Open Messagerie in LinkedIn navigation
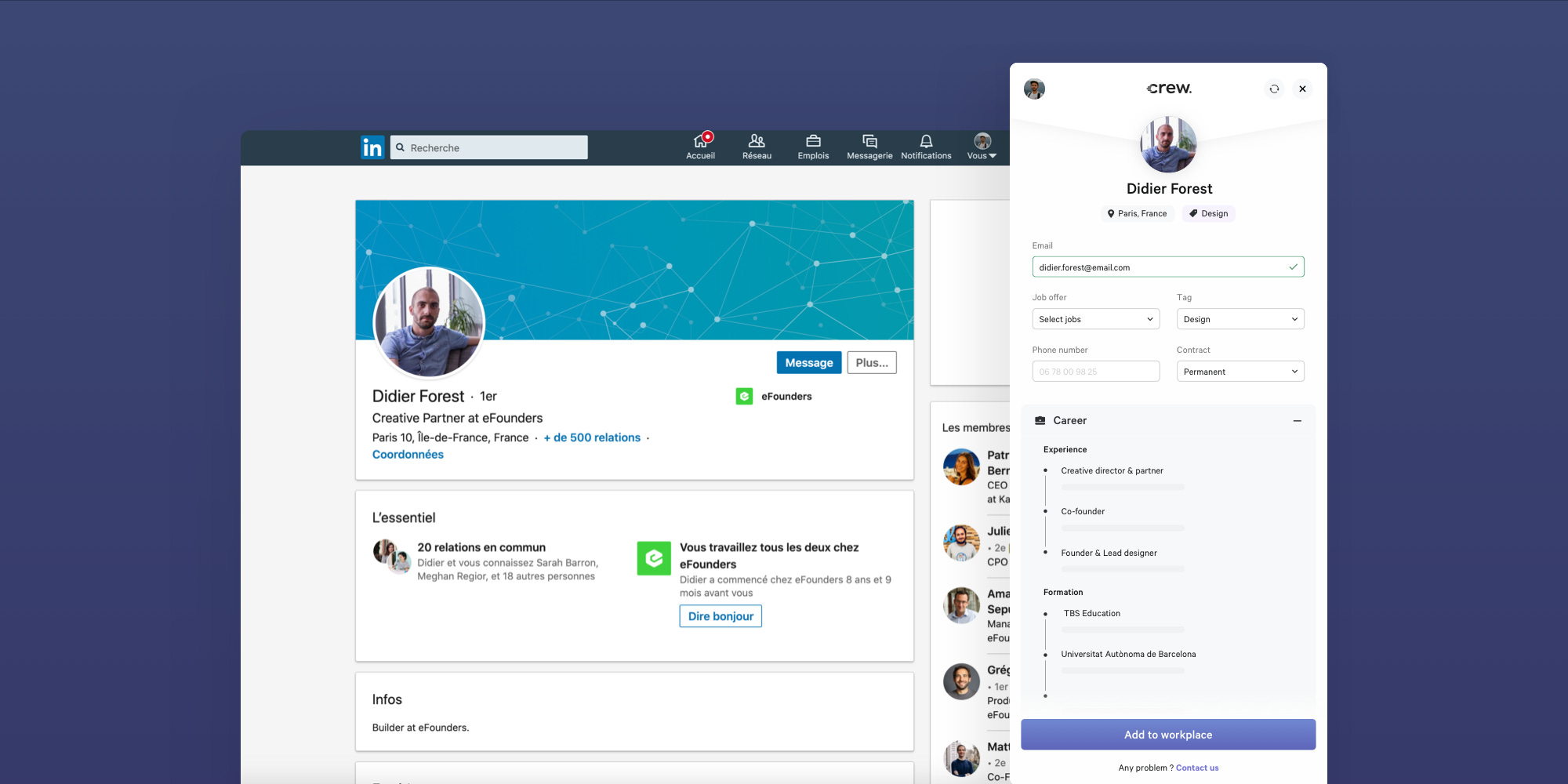Screen dimensions: 1568x784 point(869,147)
